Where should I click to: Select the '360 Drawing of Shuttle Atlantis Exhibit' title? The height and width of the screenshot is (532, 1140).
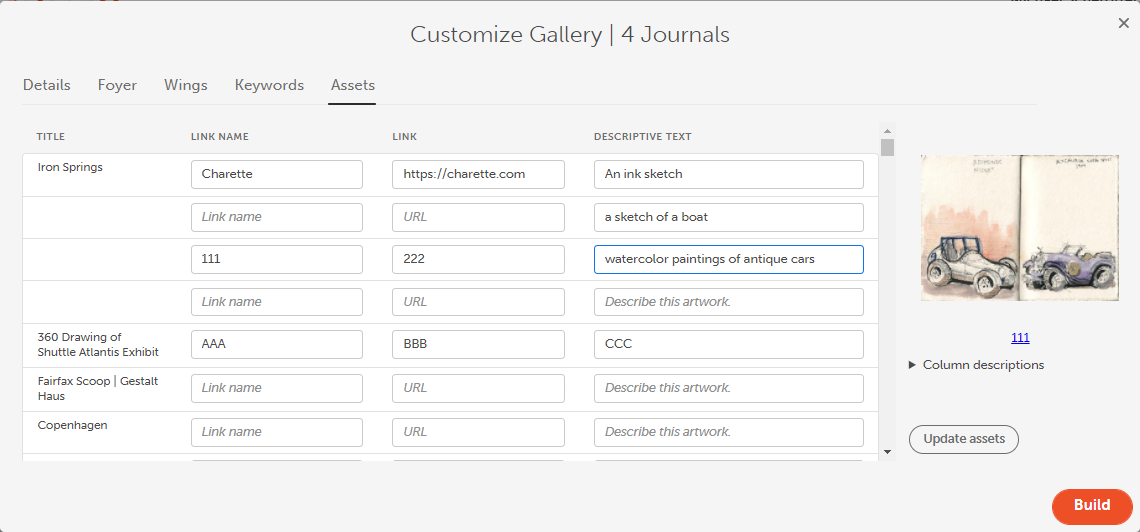click(98, 344)
